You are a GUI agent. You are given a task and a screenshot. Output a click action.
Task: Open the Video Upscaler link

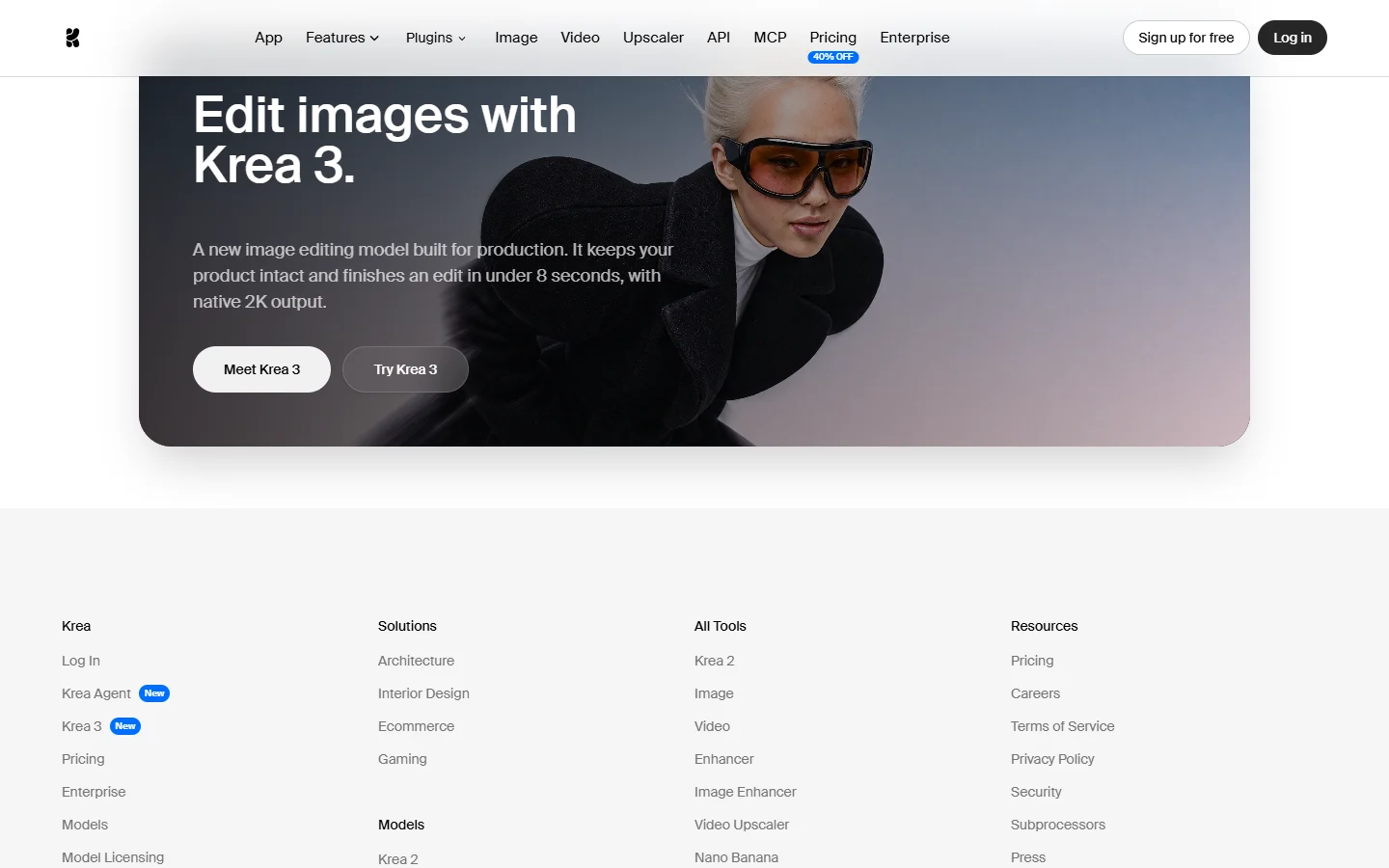click(742, 825)
